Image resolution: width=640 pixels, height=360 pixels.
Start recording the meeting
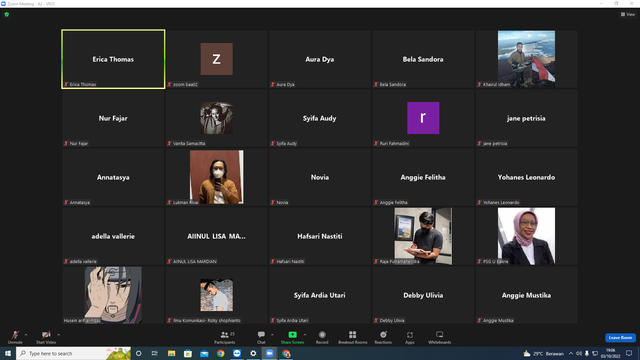point(322,337)
